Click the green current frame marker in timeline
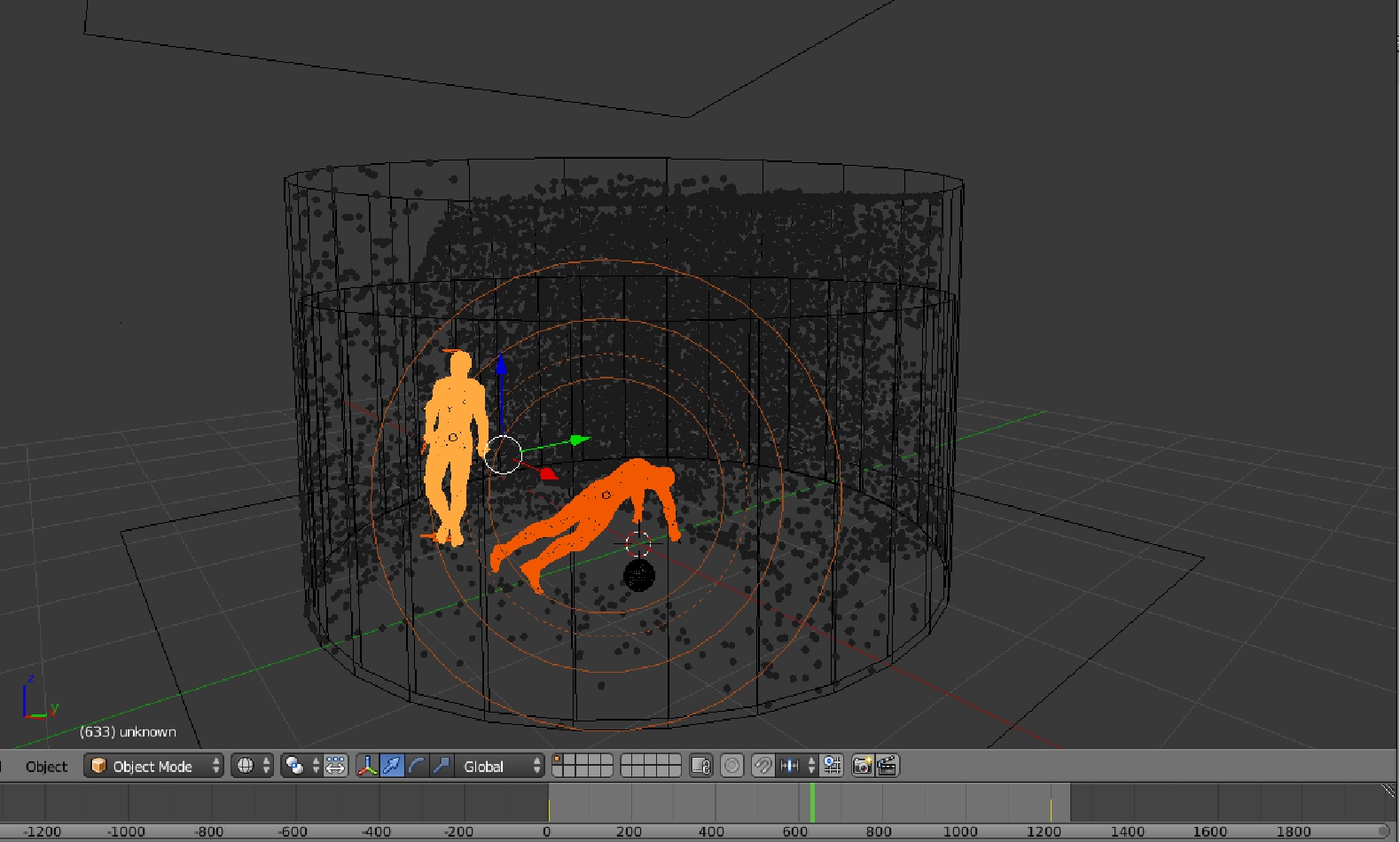The height and width of the screenshot is (842, 1400). (812, 802)
